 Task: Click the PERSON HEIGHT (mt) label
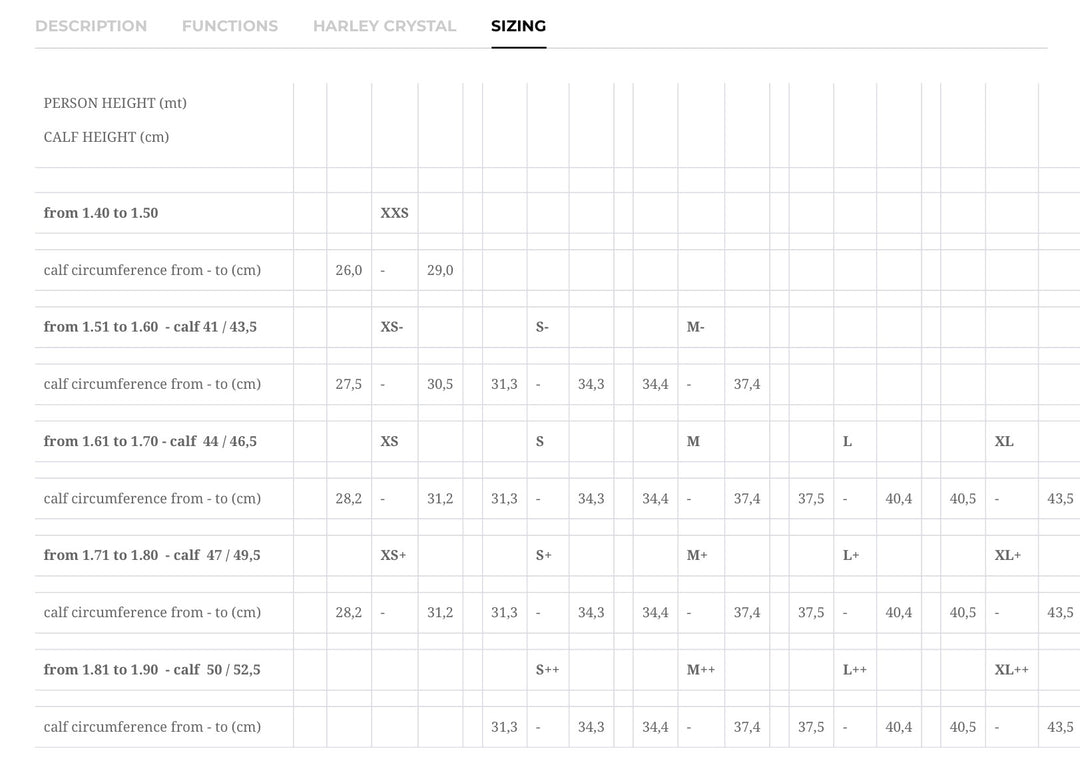115,103
